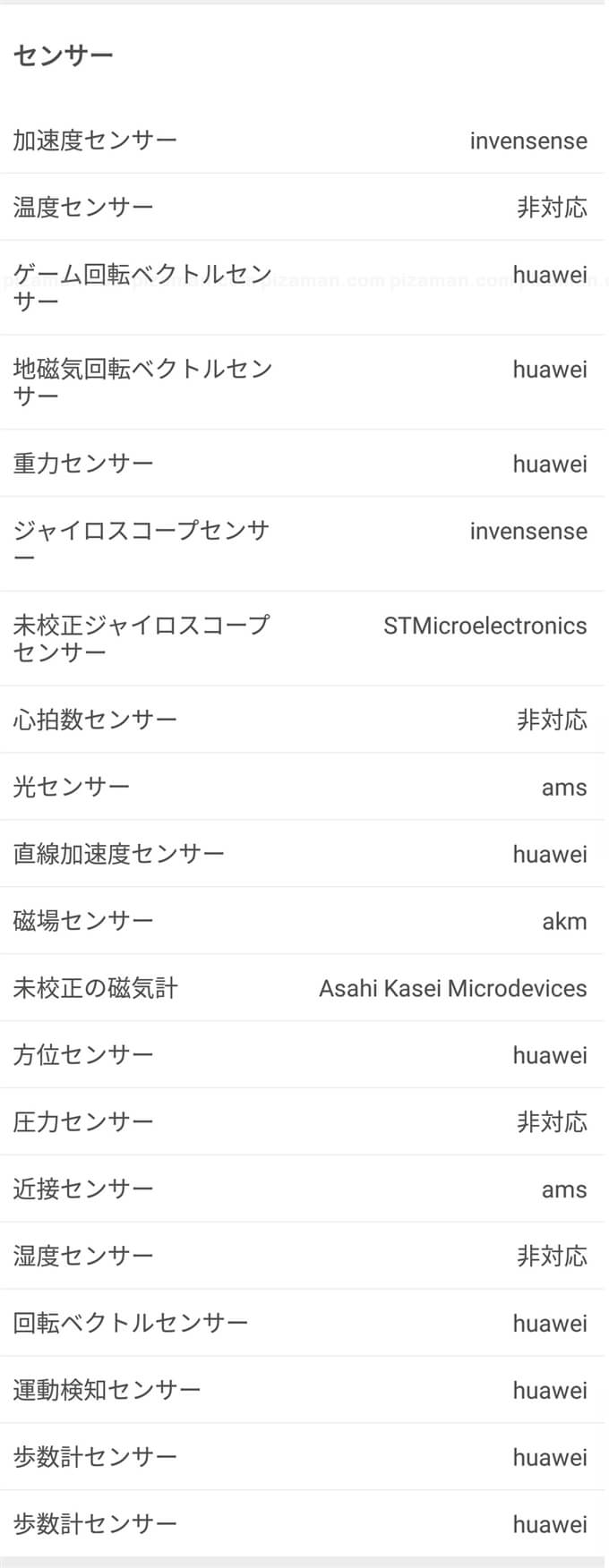Tap the 未校正の磁気計 label
Screen dimensions: 609x1568
point(96,988)
